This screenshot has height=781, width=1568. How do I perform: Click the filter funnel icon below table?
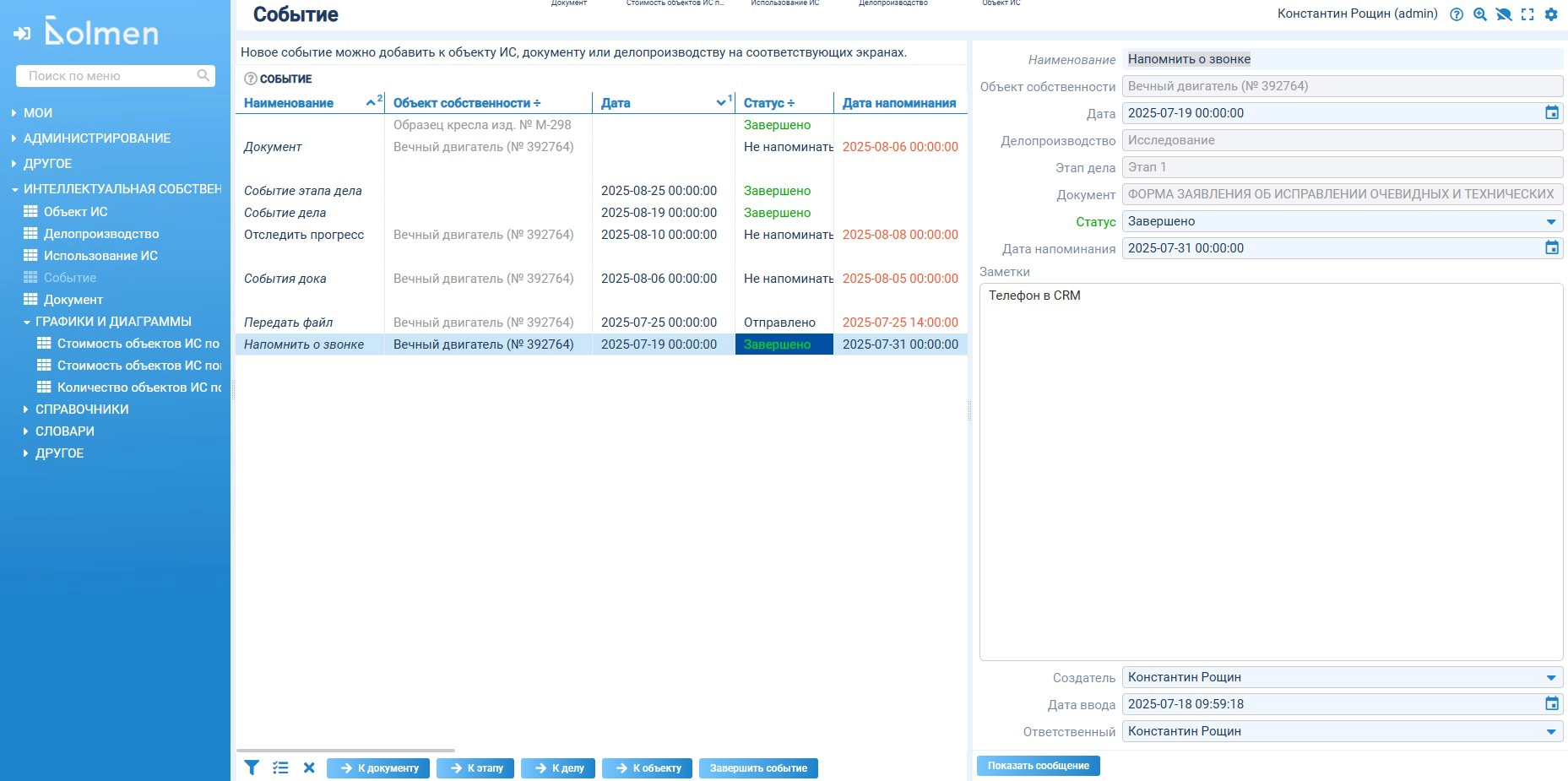click(x=252, y=767)
